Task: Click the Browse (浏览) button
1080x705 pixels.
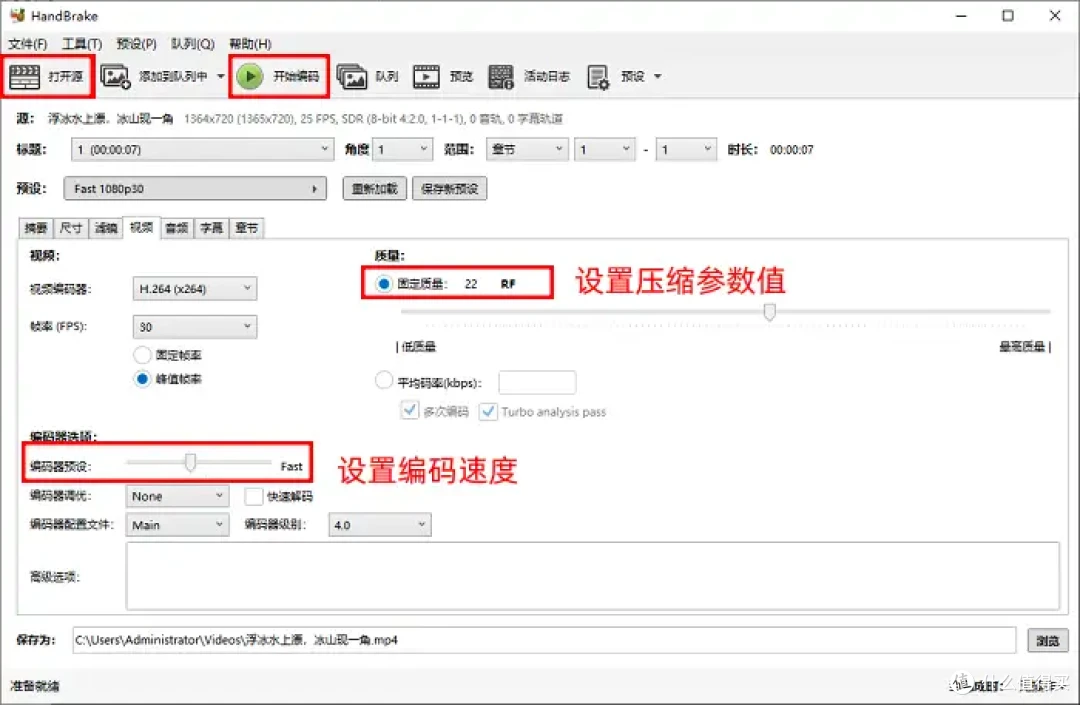Action: [x=1048, y=640]
